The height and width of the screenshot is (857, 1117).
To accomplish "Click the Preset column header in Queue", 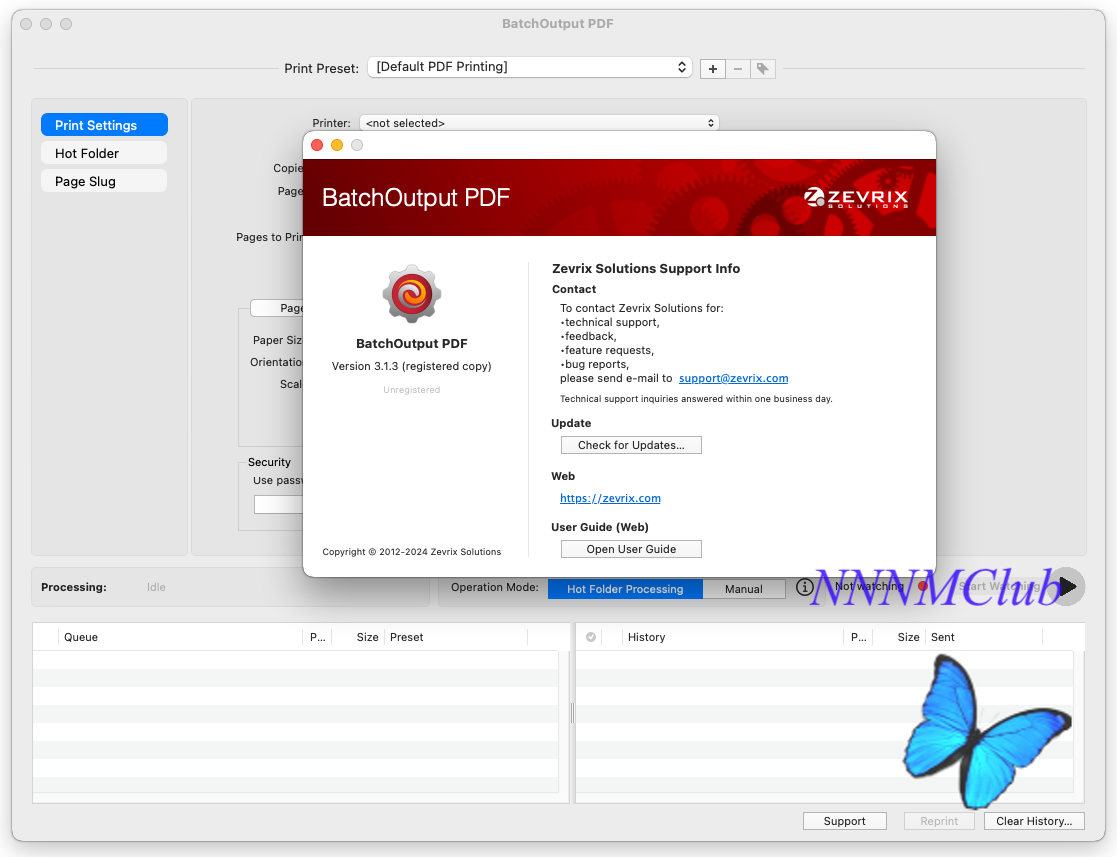I will click(x=456, y=637).
